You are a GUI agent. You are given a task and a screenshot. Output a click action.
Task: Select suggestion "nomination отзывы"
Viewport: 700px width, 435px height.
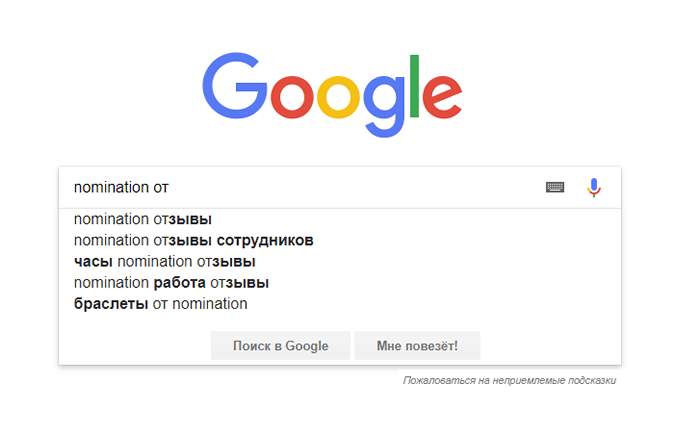click(143, 219)
